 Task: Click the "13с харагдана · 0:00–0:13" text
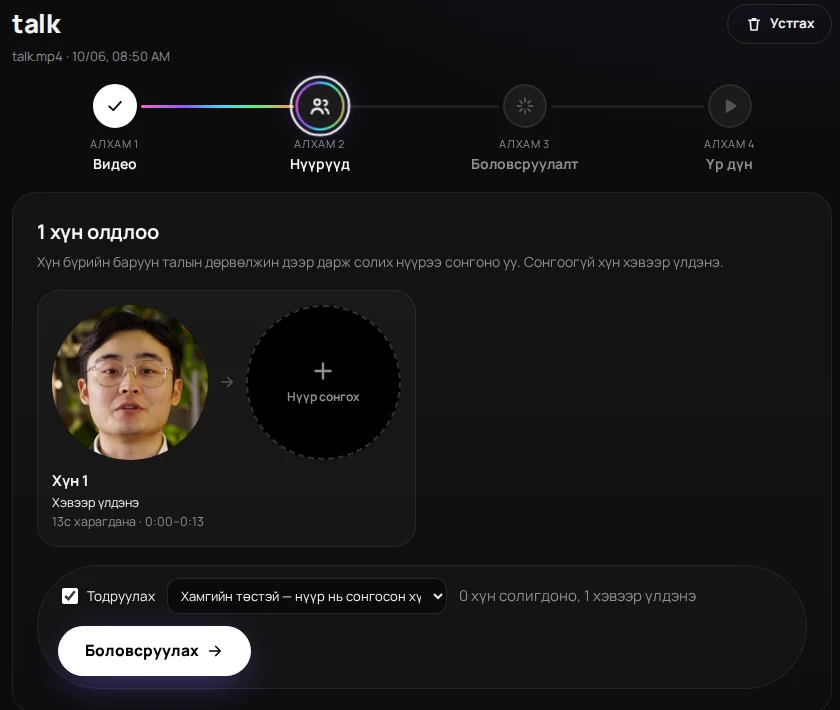128,521
